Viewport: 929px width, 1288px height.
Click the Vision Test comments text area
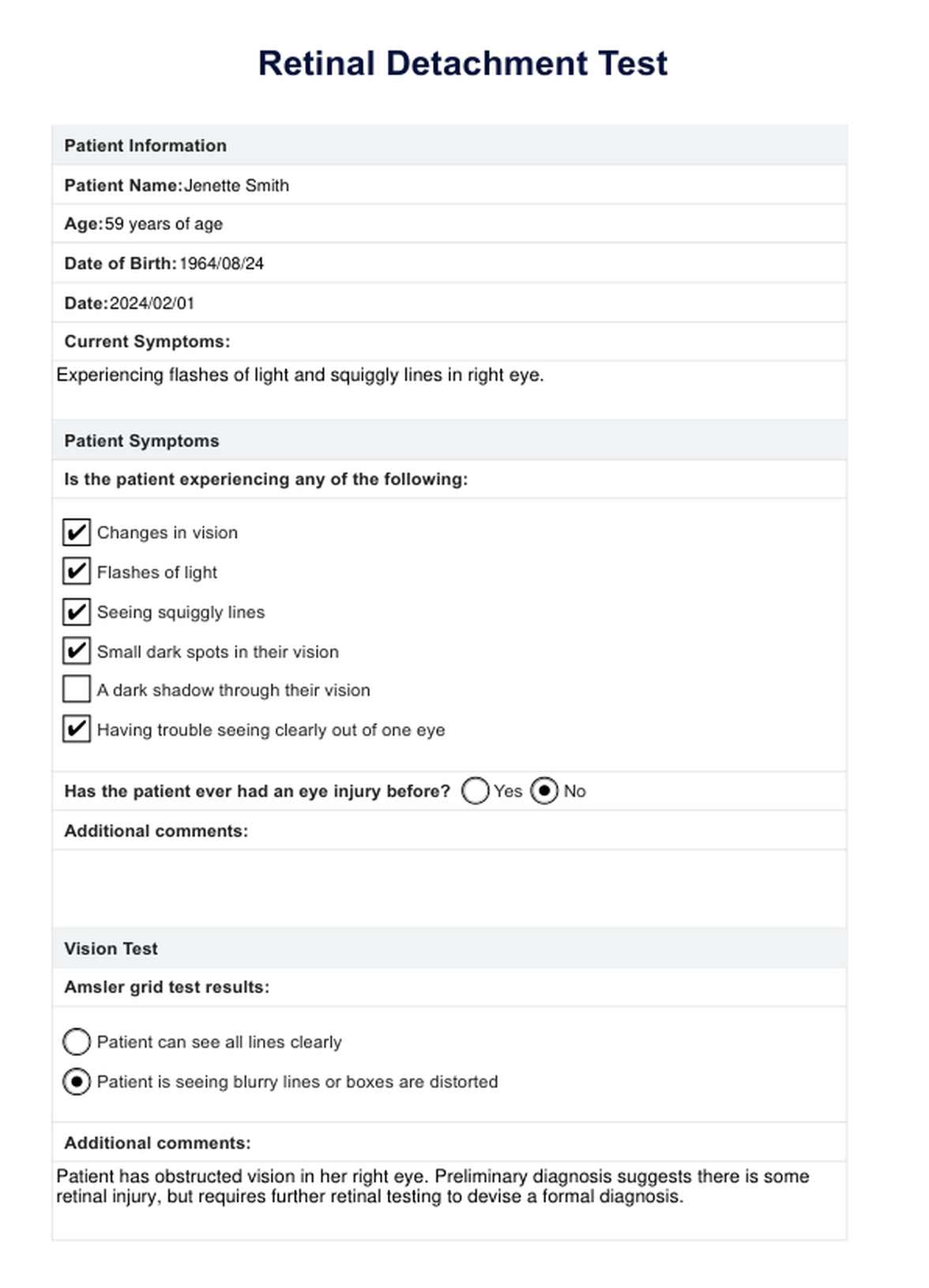tap(449, 1197)
